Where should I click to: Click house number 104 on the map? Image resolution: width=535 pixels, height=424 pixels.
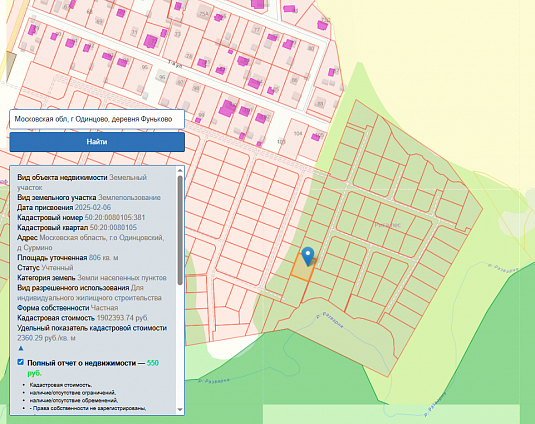(298, 133)
